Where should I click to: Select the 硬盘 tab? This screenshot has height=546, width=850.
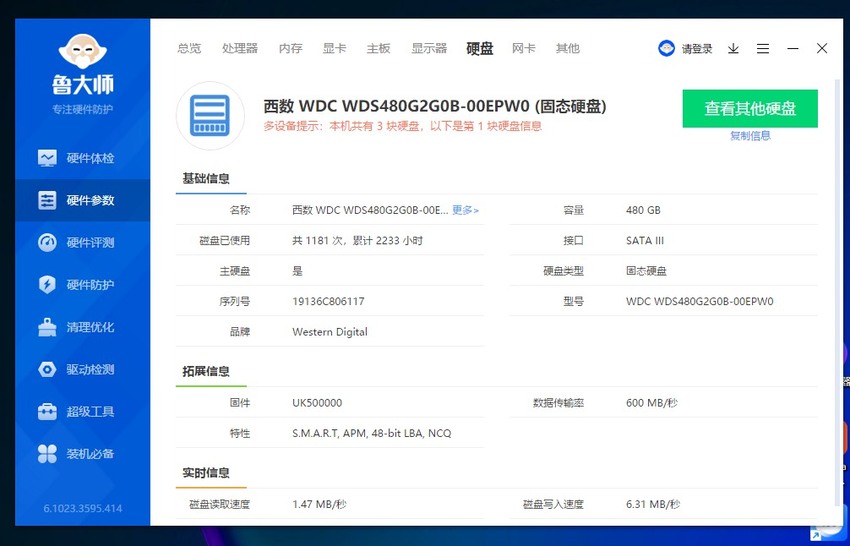(480, 48)
